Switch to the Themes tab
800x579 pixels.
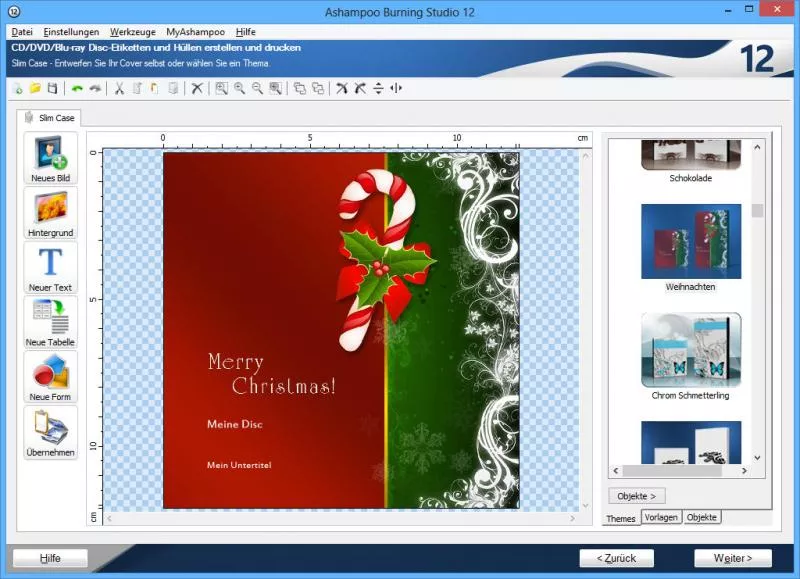(620, 518)
